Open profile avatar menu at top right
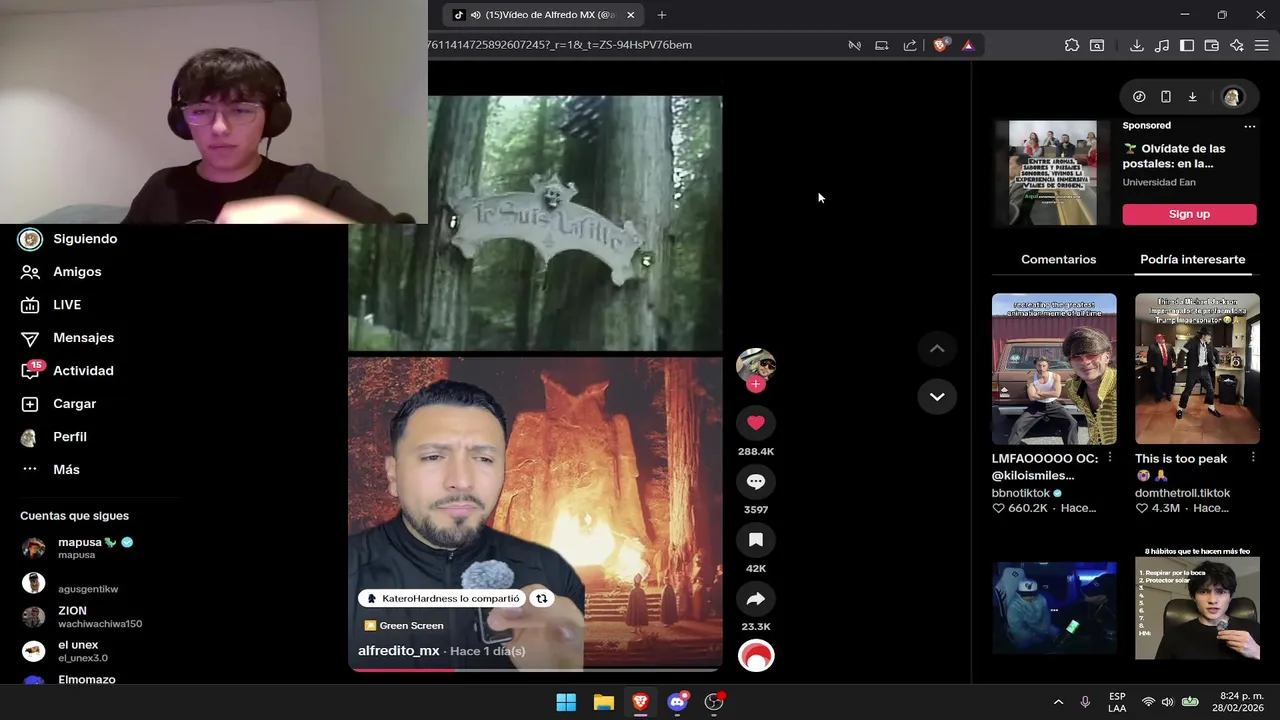Viewport: 1280px width, 720px height. click(1232, 97)
